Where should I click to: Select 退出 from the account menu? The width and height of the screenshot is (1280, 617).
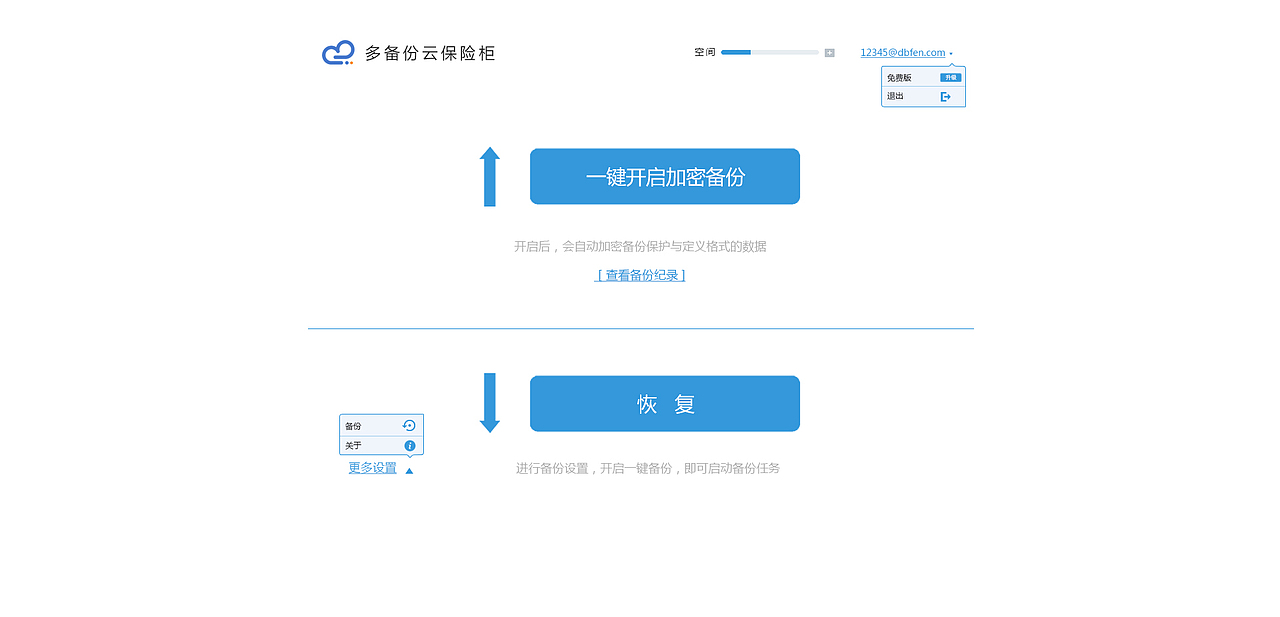tap(893, 95)
